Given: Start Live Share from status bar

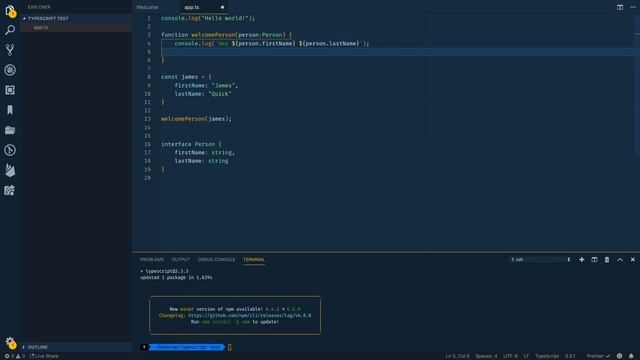Looking at the screenshot, I should point(44,356).
